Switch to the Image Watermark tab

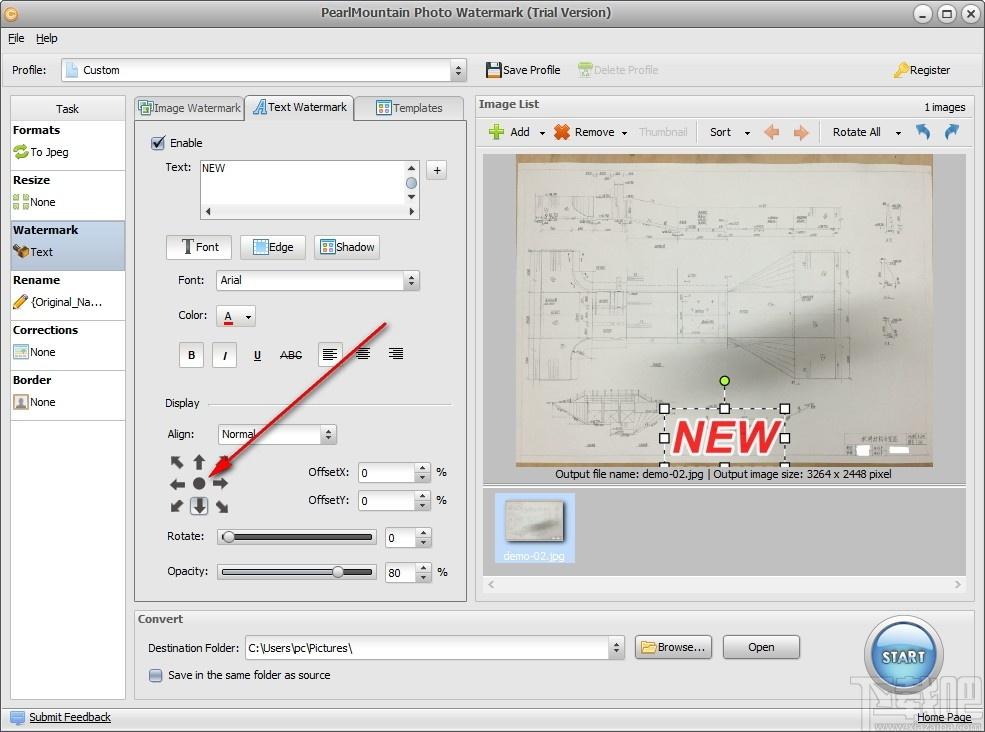coord(190,108)
